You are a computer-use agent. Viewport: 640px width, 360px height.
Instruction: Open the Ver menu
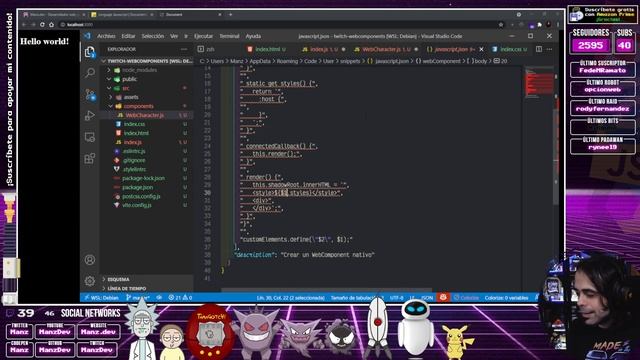pos(174,36)
